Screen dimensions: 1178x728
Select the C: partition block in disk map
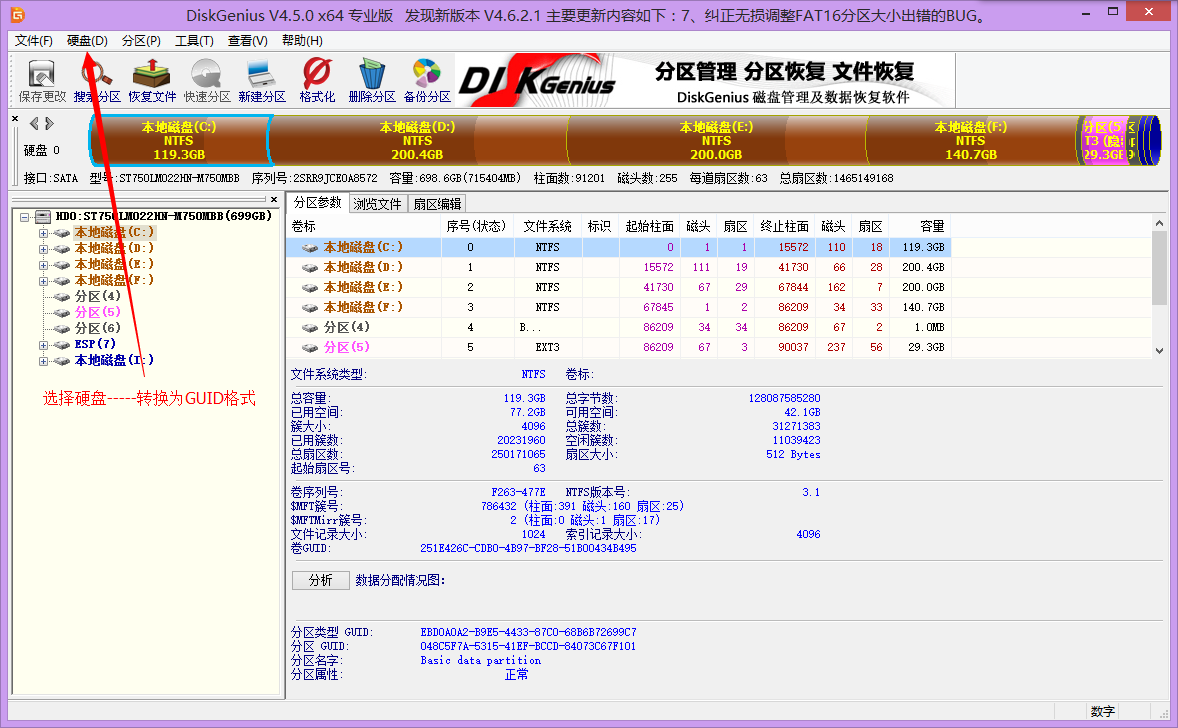pyautogui.click(x=180, y=140)
